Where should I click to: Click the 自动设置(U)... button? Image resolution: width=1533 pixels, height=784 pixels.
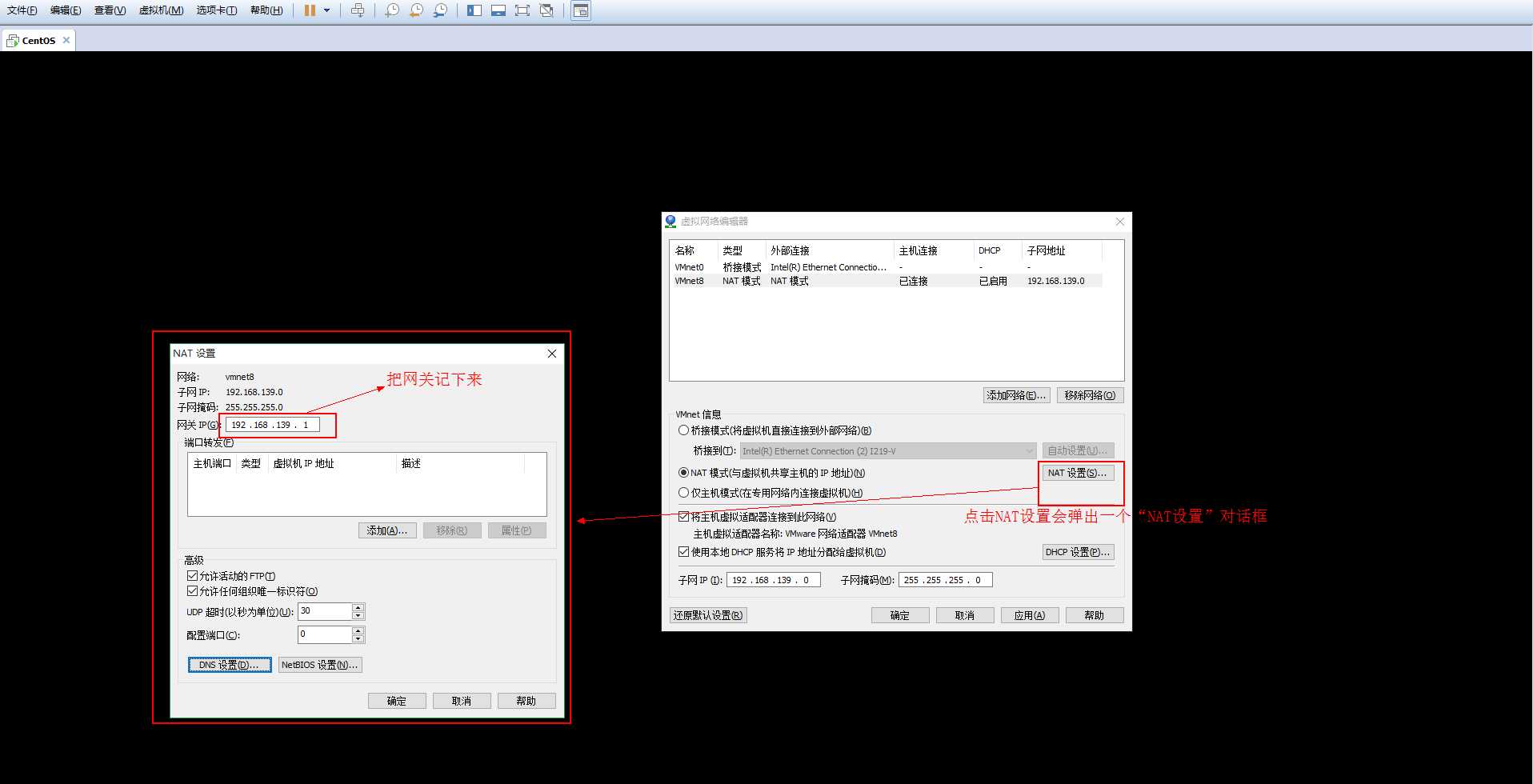coord(1078,451)
